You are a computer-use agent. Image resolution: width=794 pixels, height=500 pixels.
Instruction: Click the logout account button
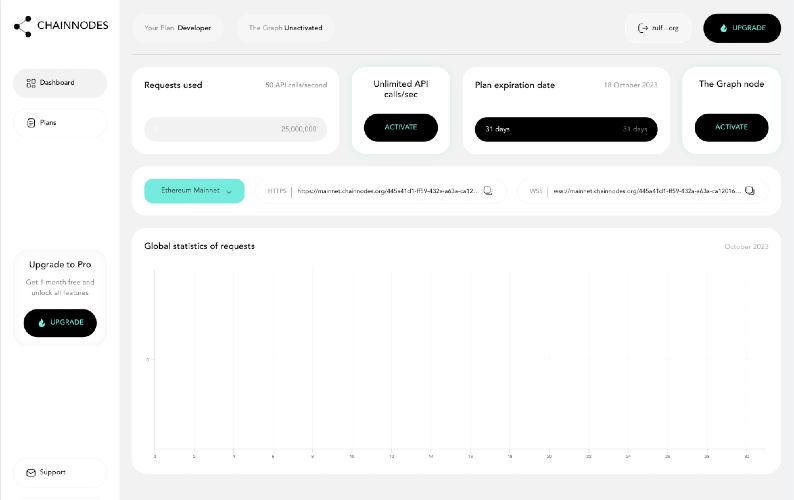(x=658, y=28)
